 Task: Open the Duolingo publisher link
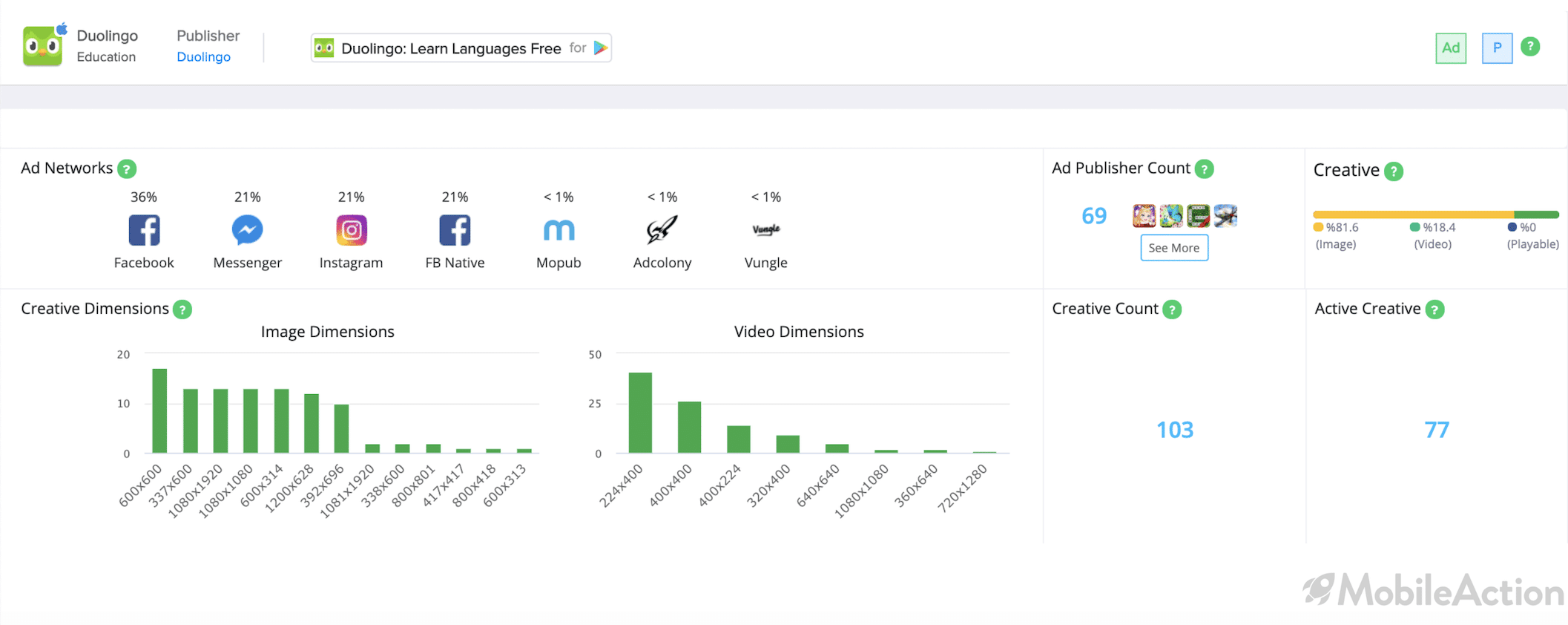click(x=203, y=57)
